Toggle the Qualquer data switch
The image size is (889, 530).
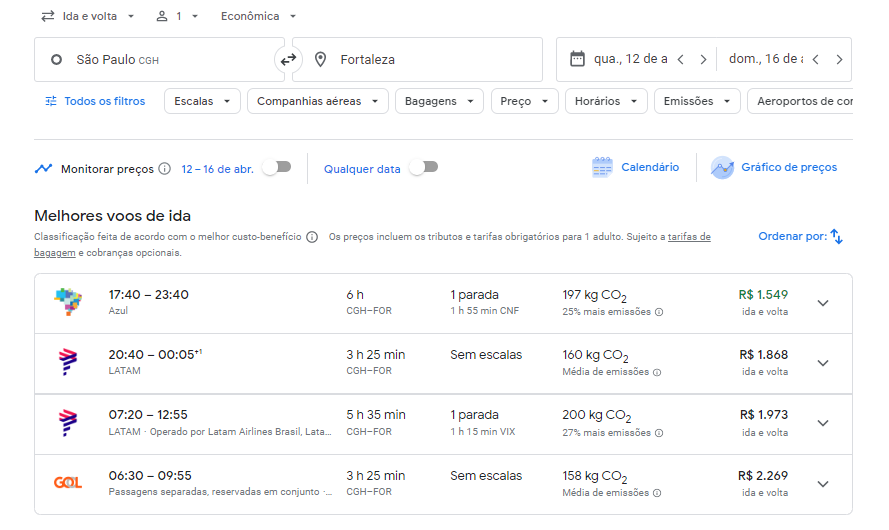coord(423,168)
